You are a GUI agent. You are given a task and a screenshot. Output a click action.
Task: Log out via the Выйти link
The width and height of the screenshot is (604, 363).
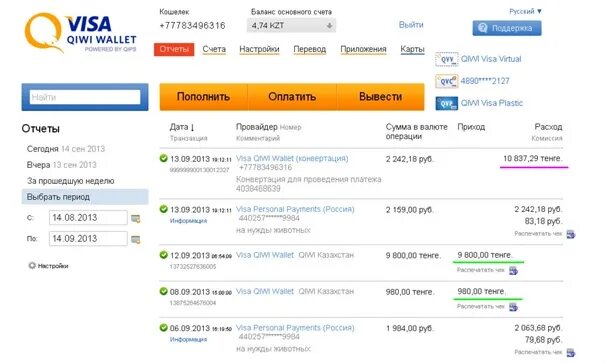411,25
